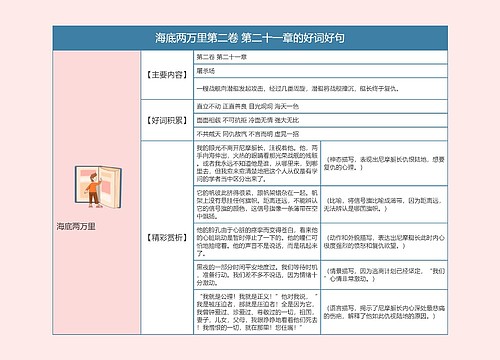Click the title 海底两万里第二卷 第二十一章的好词好句
Screen dimensions: 500x360
click(x=250, y=38)
